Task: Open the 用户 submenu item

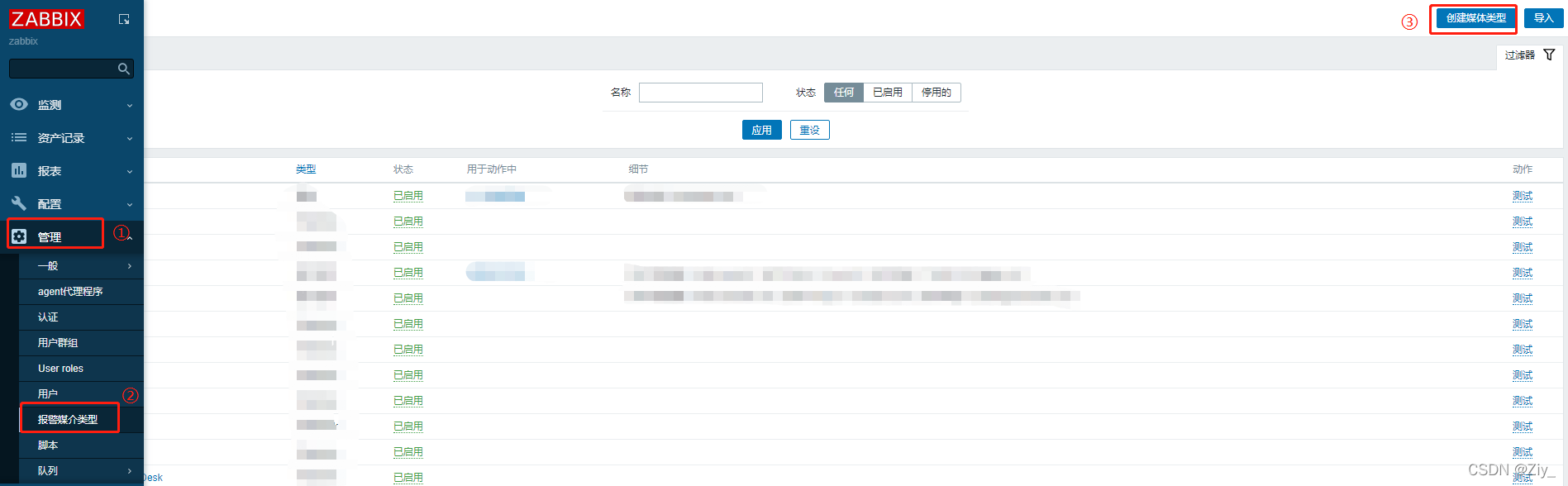Action: tap(48, 394)
